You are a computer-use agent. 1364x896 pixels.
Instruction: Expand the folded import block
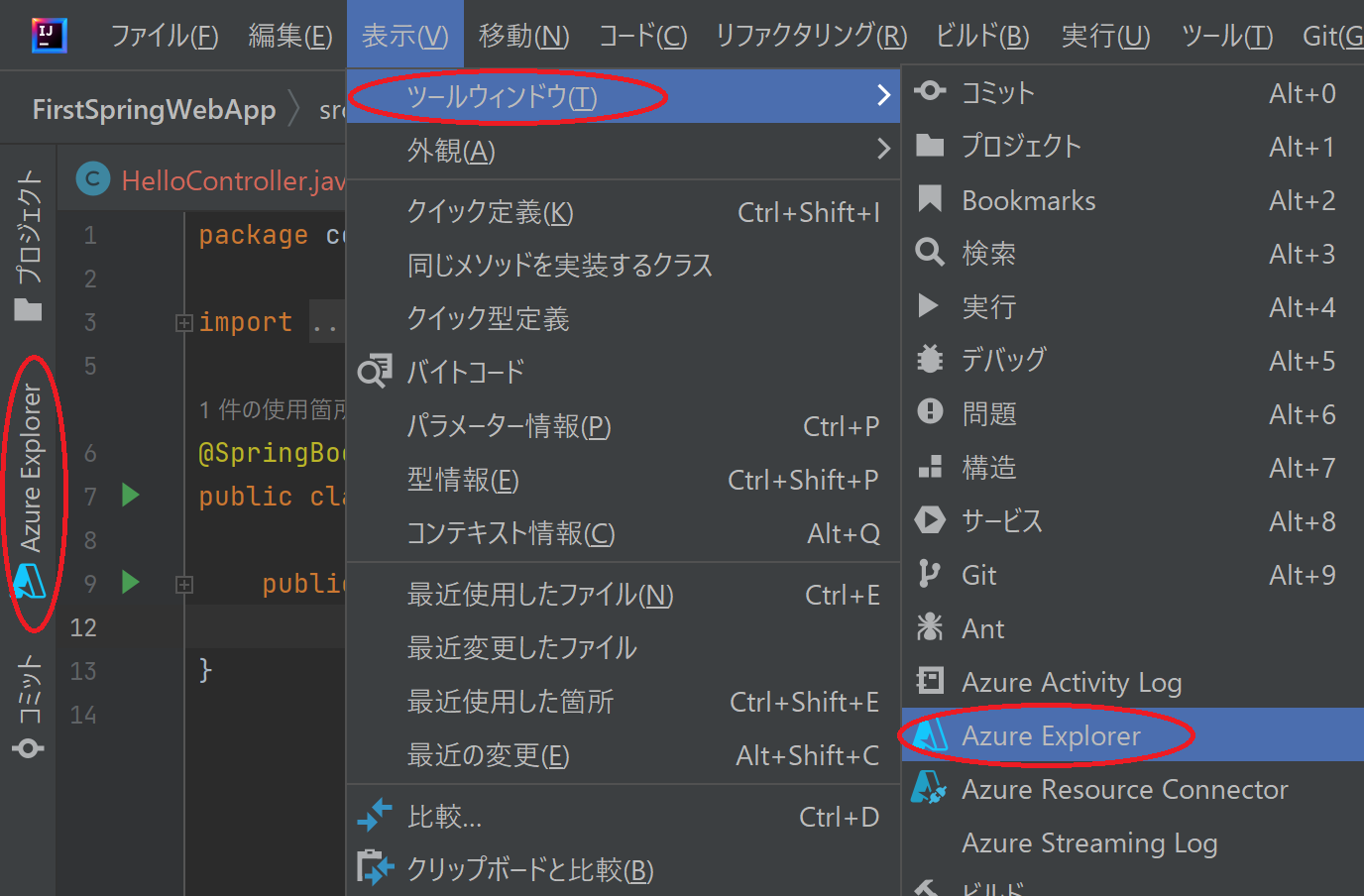click(x=183, y=322)
